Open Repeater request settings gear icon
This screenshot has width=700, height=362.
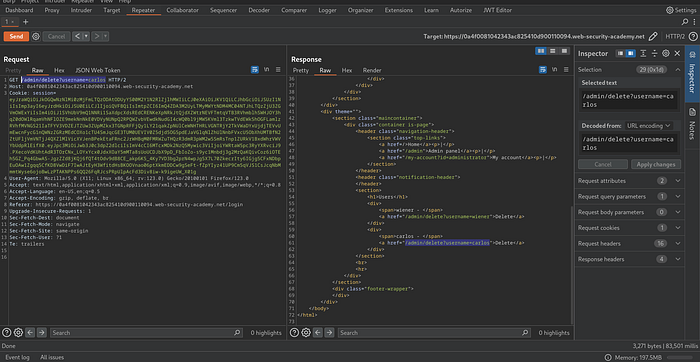coord(36,37)
